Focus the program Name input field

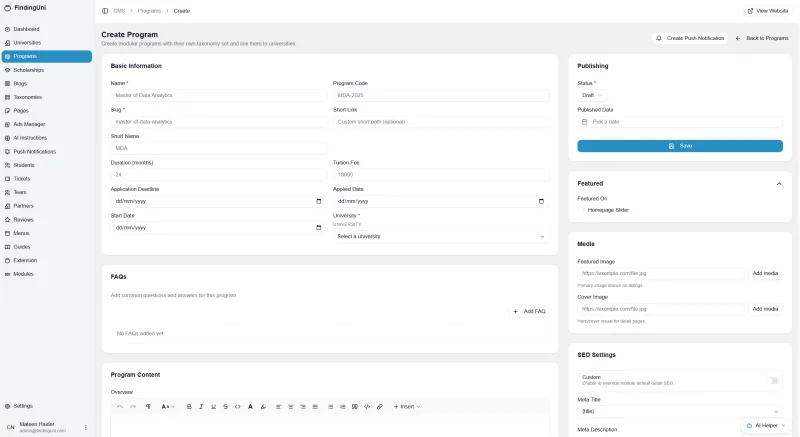coord(218,95)
